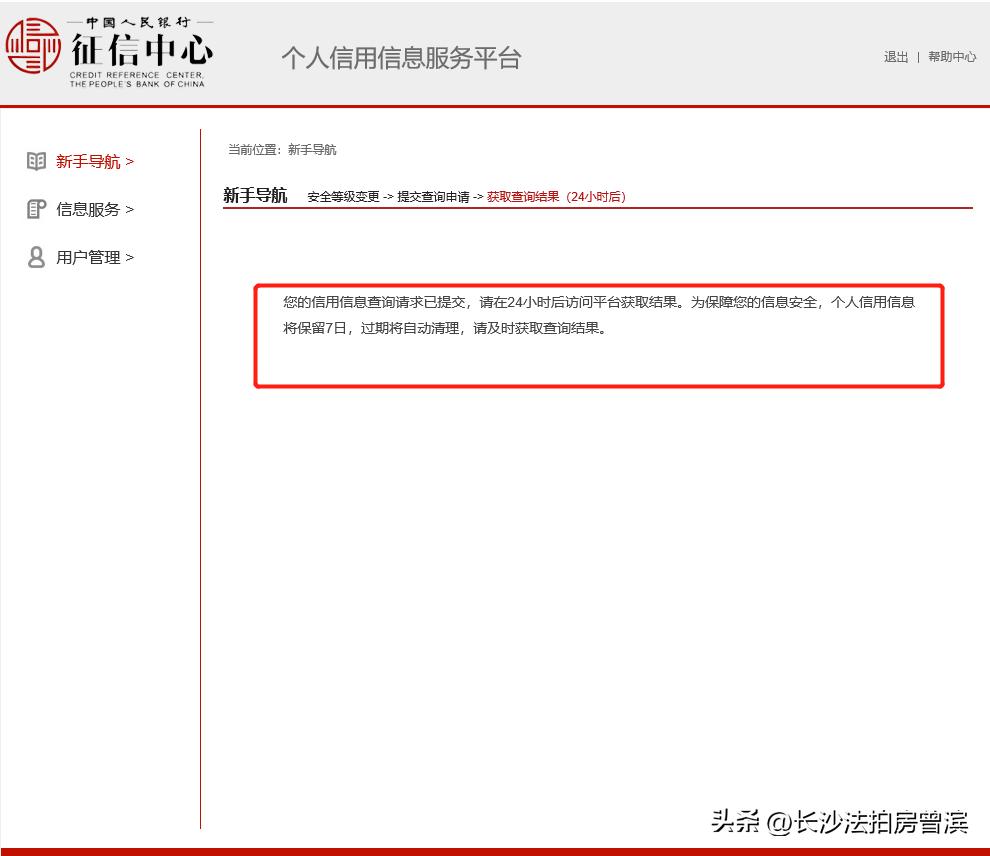This screenshot has width=990, height=856.
Task: Open the 用户管理 menu entry
Action: [x=87, y=257]
